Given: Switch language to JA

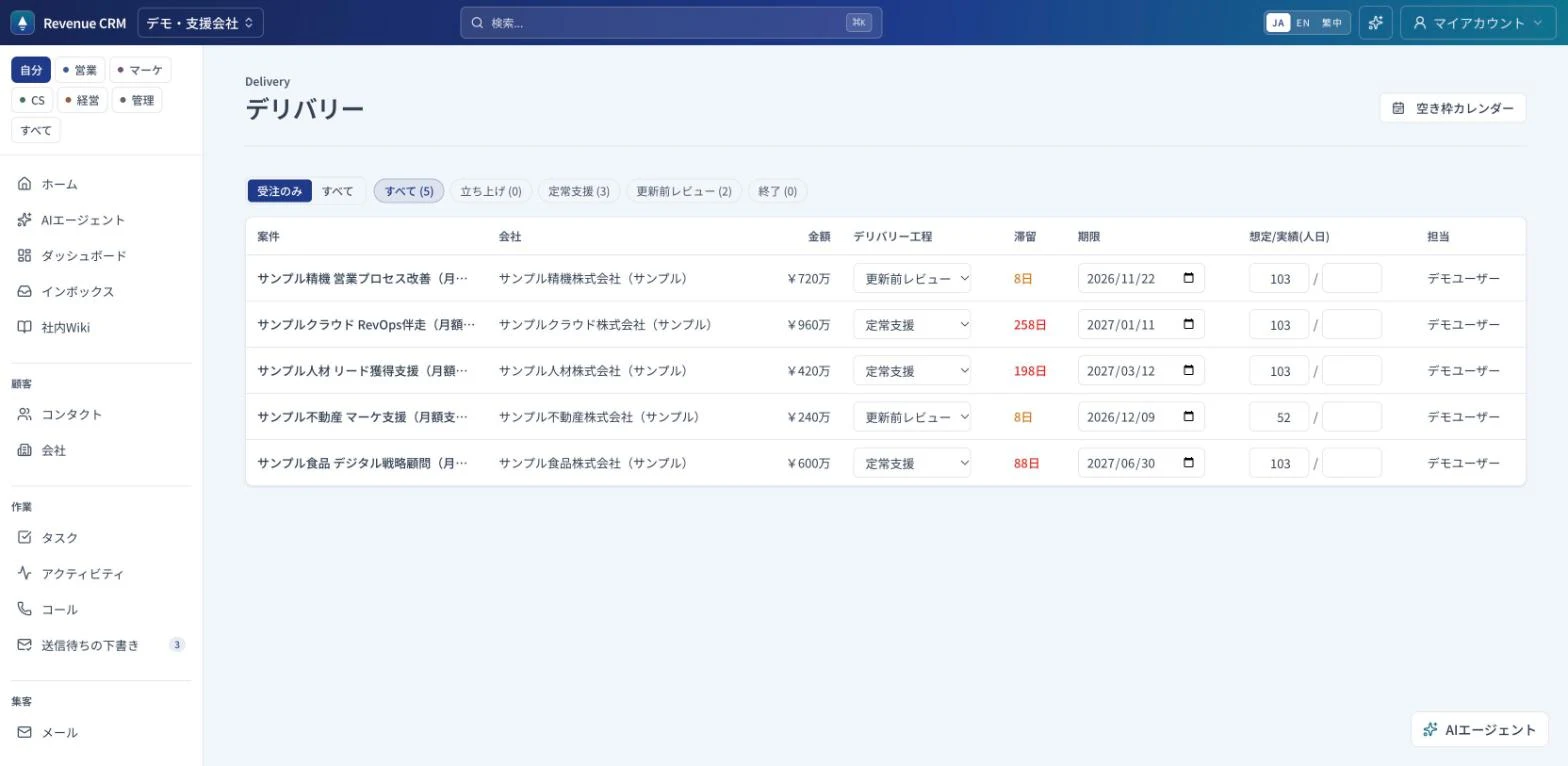Looking at the screenshot, I should tap(1278, 23).
